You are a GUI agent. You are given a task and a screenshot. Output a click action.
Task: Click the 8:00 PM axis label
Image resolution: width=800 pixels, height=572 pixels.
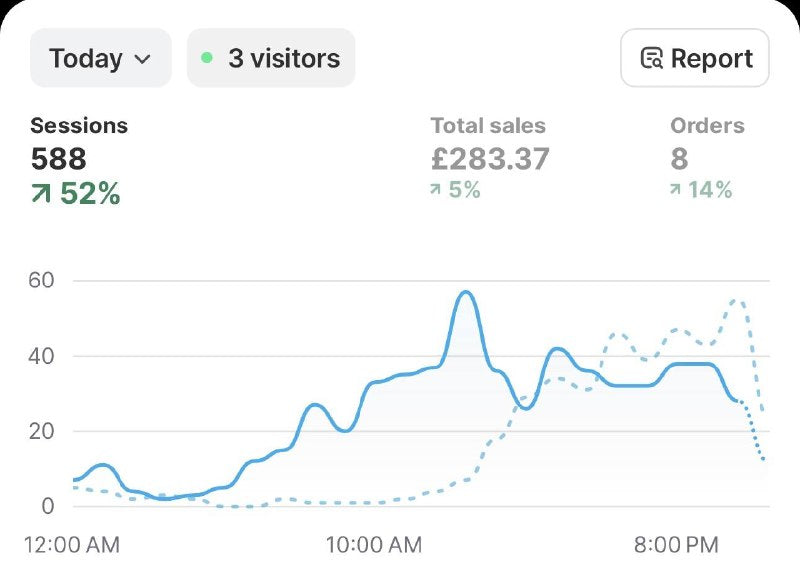tap(676, 545)
